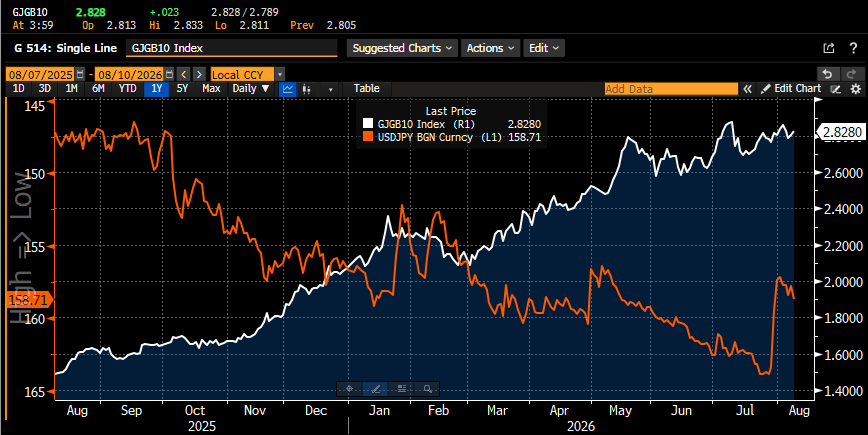Select the 6M time range

click(x=98, y=89)
